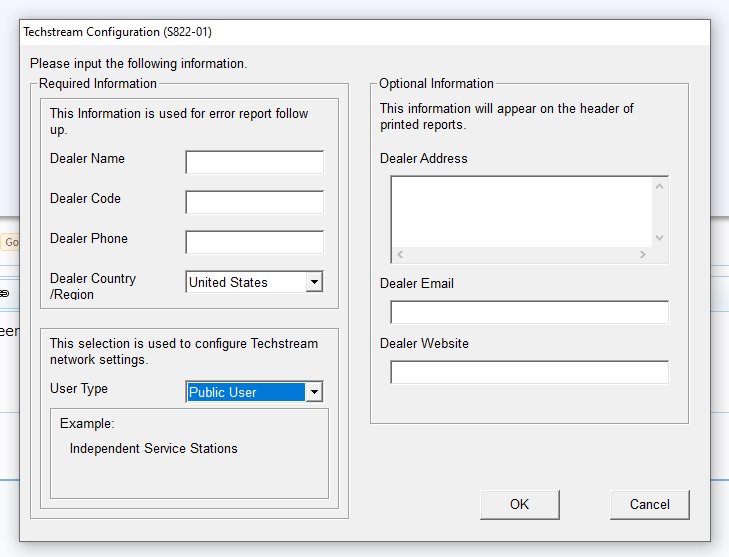Click the Dealer Name input field
Image resolution: width=729 pixels, height=557 pixels.
[x=254, y=162]
